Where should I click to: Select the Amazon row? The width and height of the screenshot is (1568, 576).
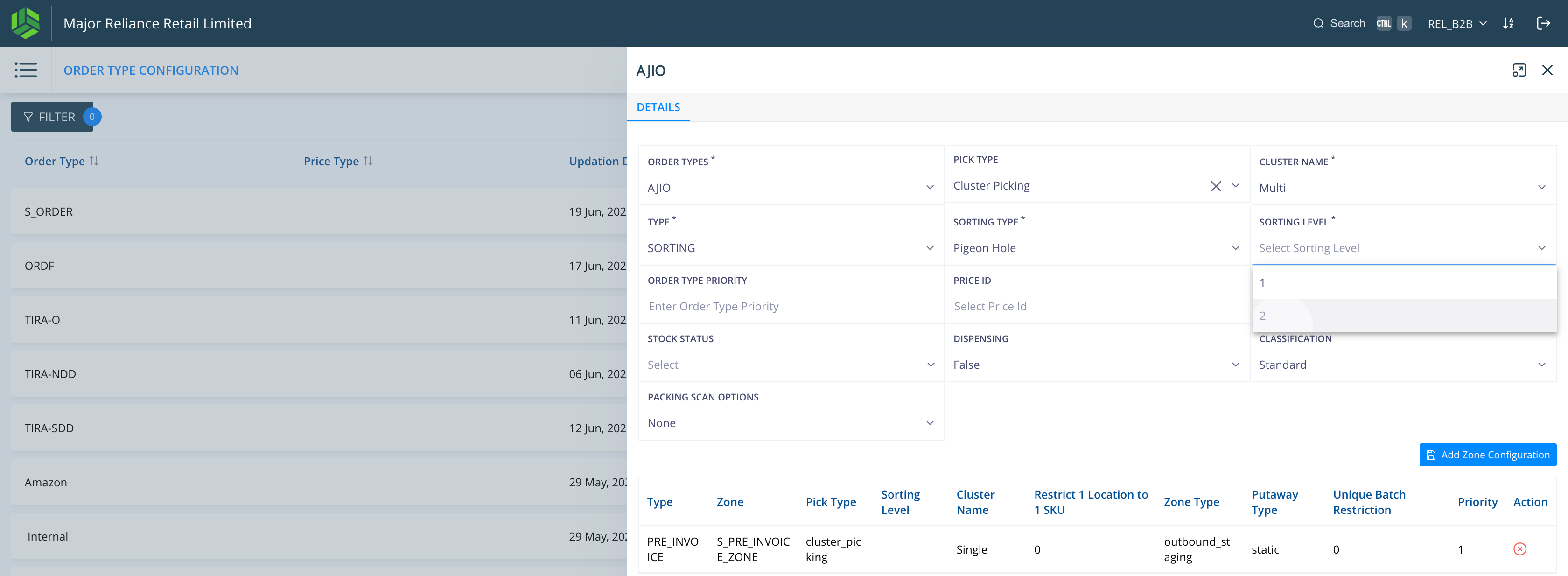(319, 482)
